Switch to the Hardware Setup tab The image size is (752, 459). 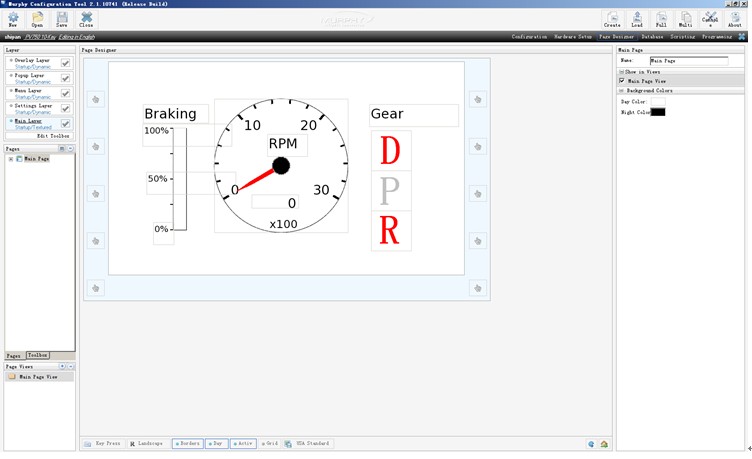tap(573, 36)
